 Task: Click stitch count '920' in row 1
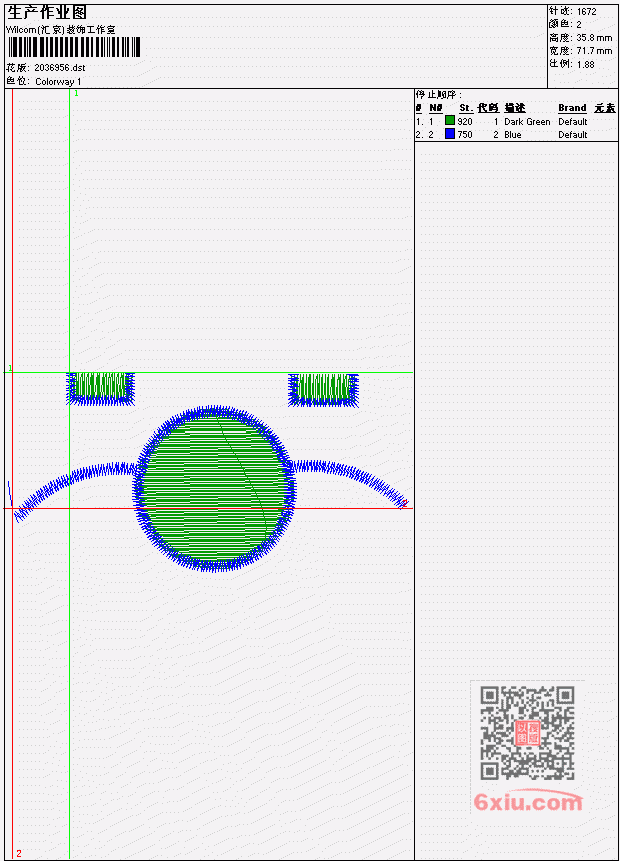pos(465,121)
